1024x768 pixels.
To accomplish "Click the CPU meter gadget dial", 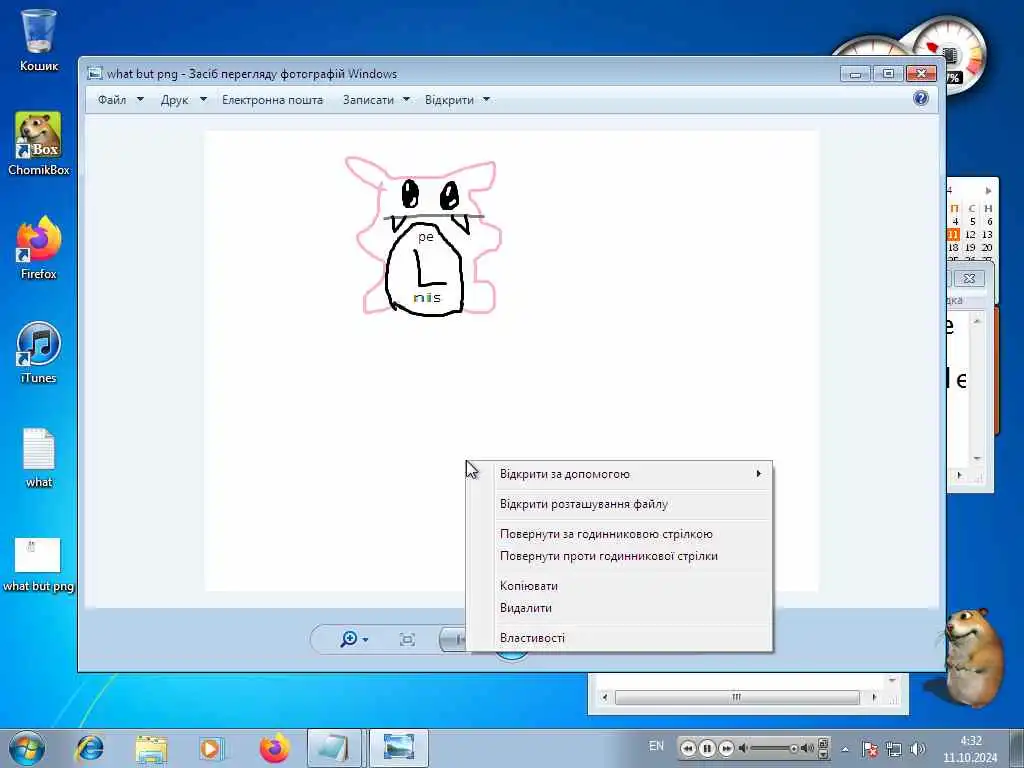I will click(950, 55).
